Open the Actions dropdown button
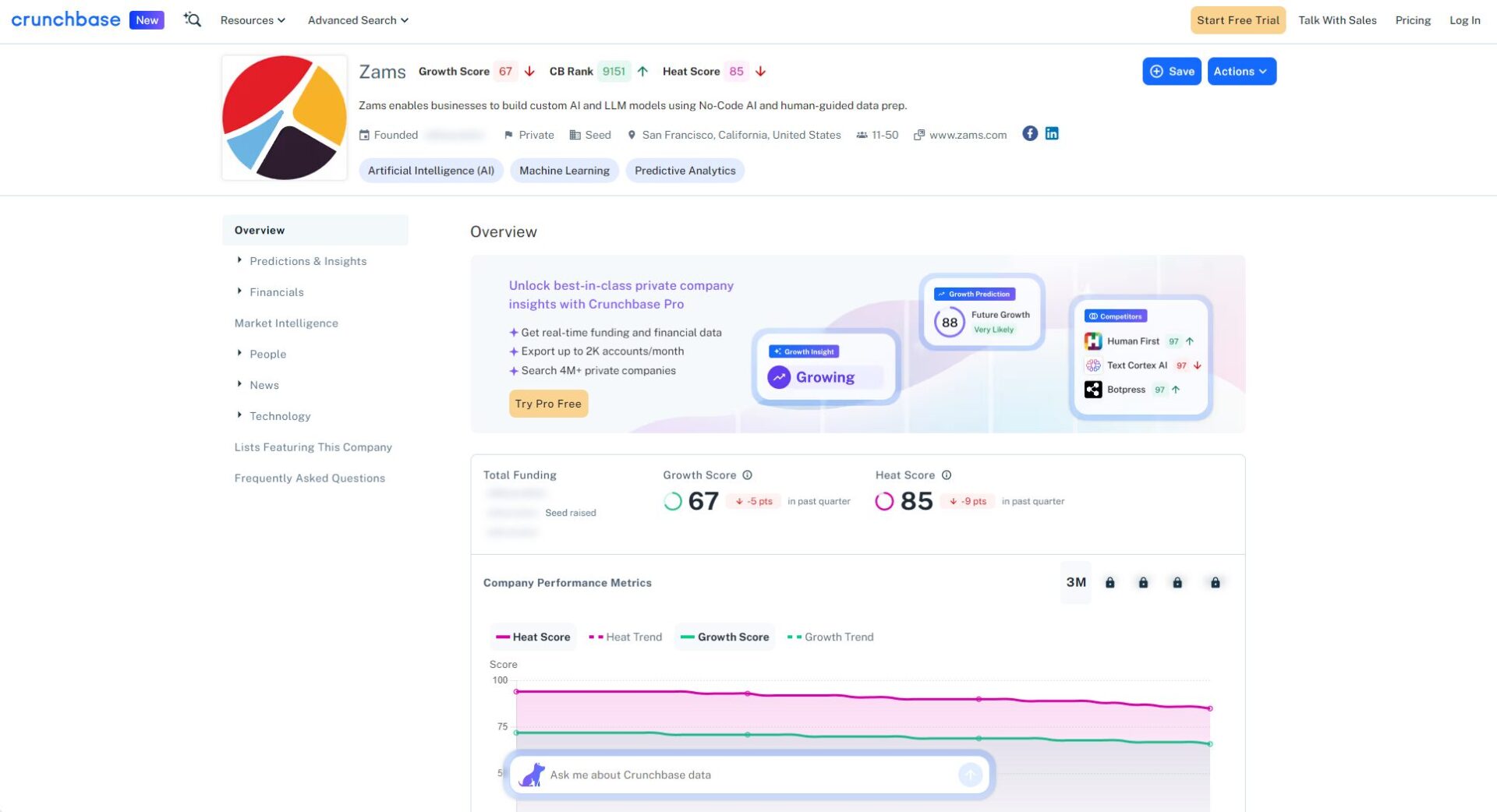 pyautogui.click(x=1240, y=72)
